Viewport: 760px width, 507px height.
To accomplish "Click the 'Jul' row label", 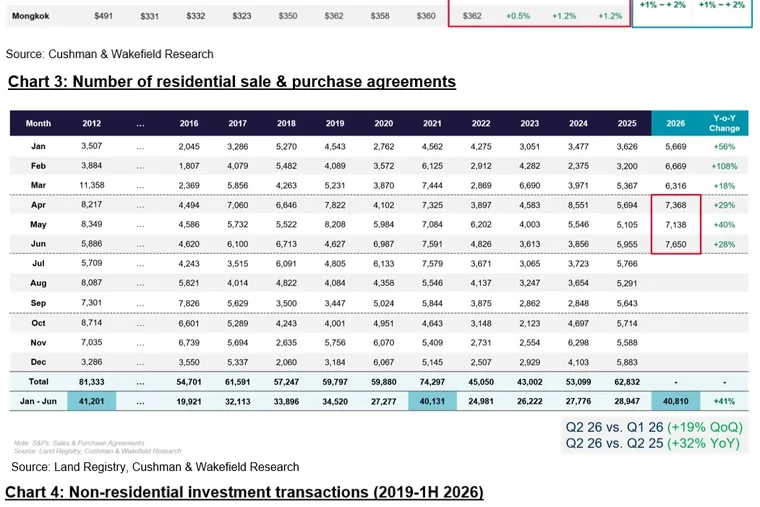I will click(x=38, y=263).
